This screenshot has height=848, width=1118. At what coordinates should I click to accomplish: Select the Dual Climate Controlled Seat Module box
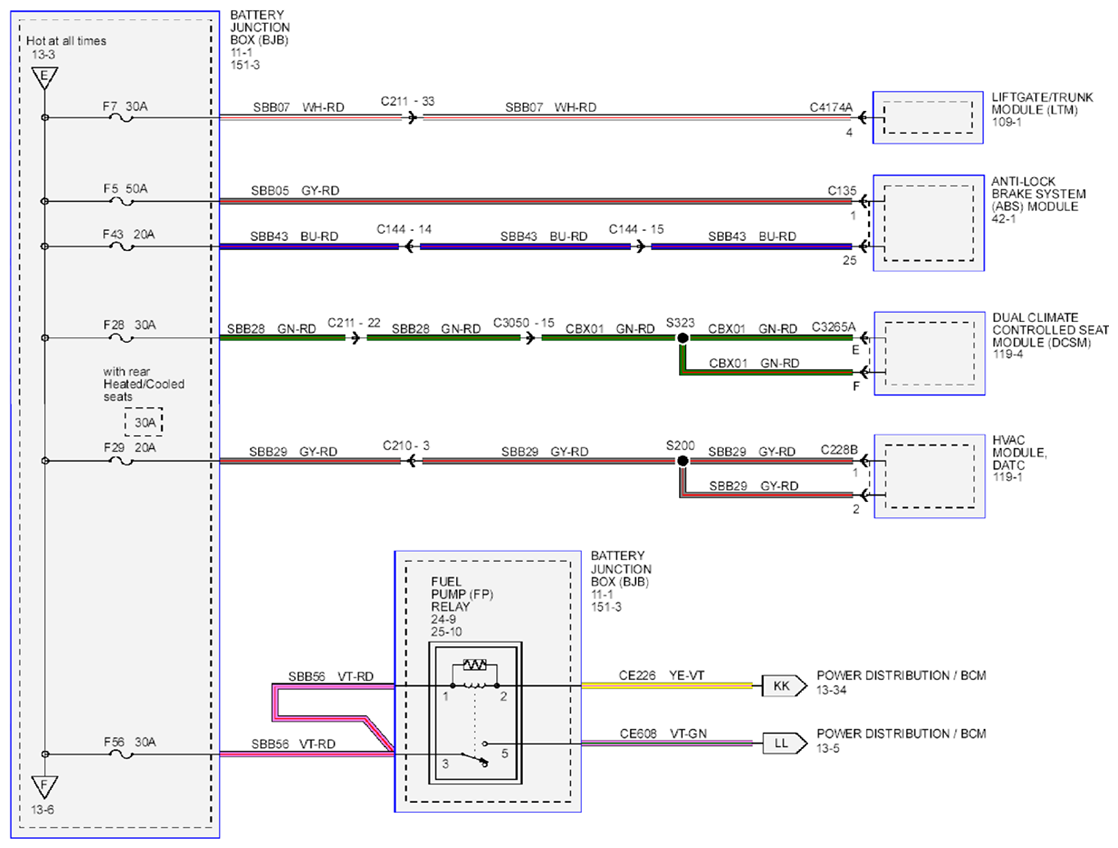tap(929, 354)
